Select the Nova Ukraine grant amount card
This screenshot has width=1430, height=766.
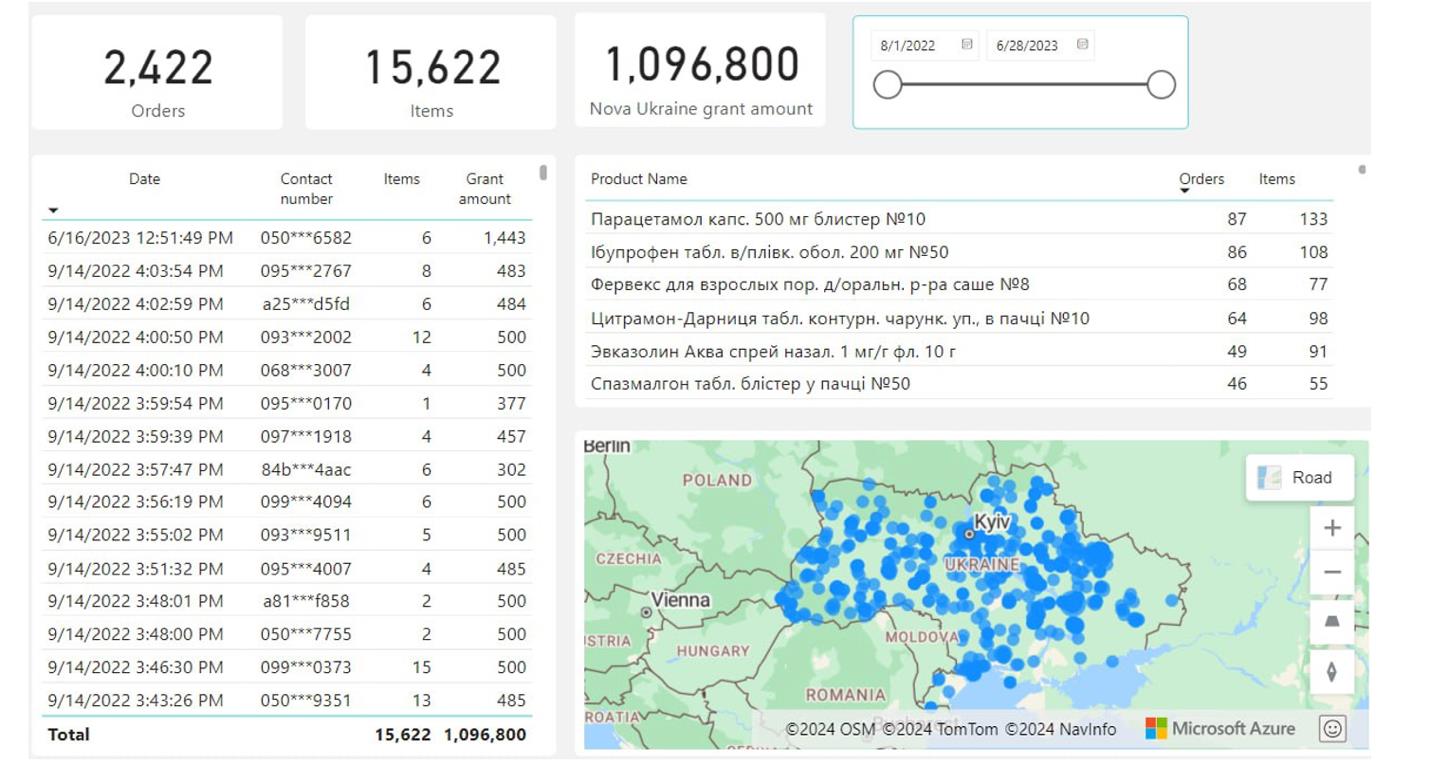[x=700, y=70]
